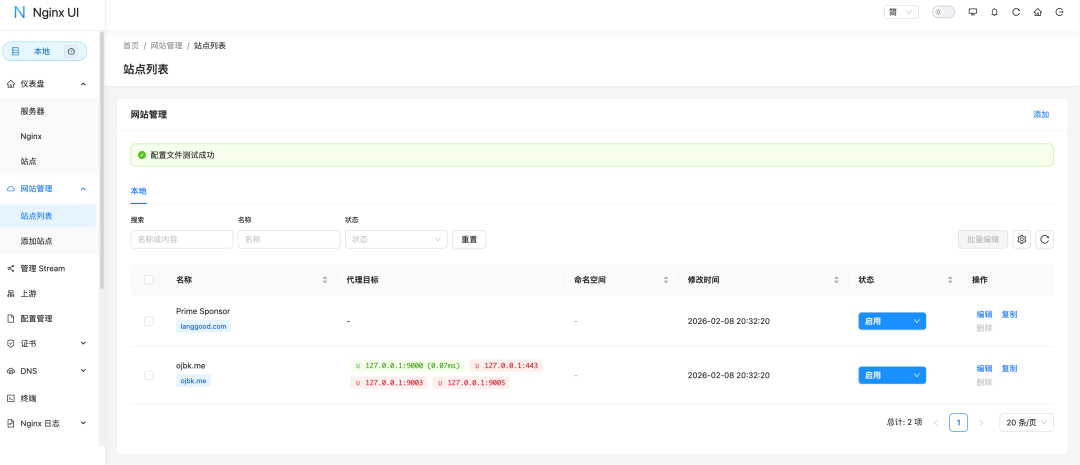The image size is (1080, 465).
Task: Open the 状态 filter dropdown
Action: pos(396,239)
